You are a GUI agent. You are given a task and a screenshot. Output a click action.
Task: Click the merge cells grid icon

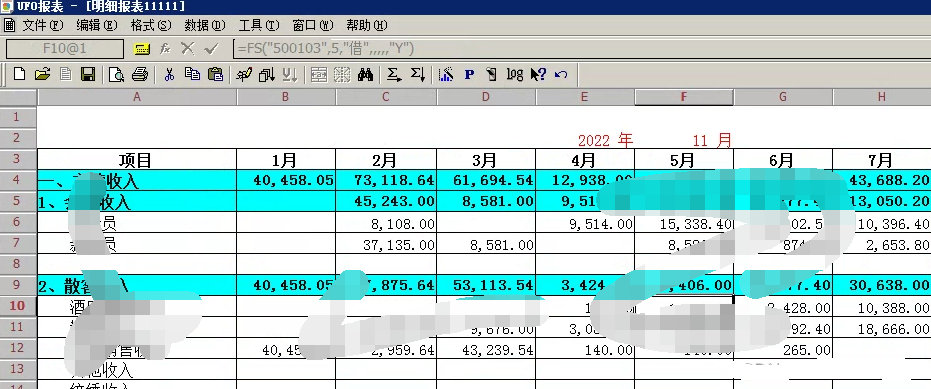[319, 74]
